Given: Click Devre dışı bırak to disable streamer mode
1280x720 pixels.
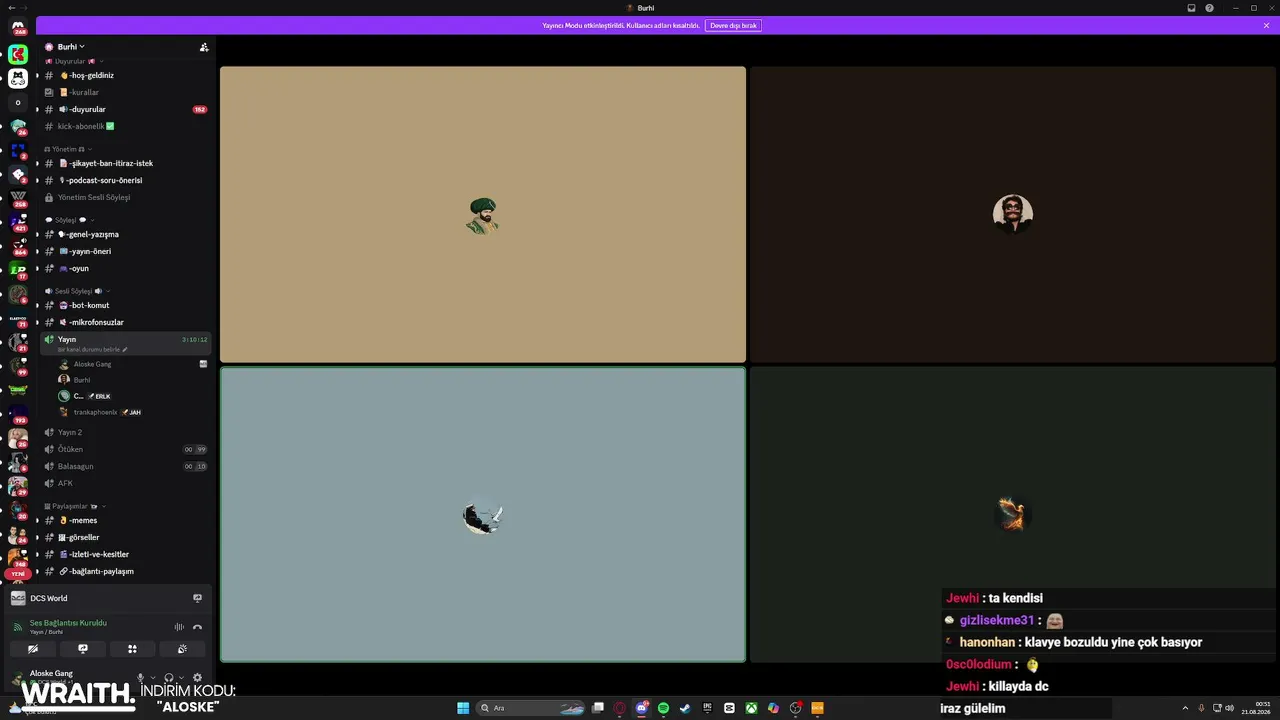Looking at the screenshot, I should coord(733,25).
